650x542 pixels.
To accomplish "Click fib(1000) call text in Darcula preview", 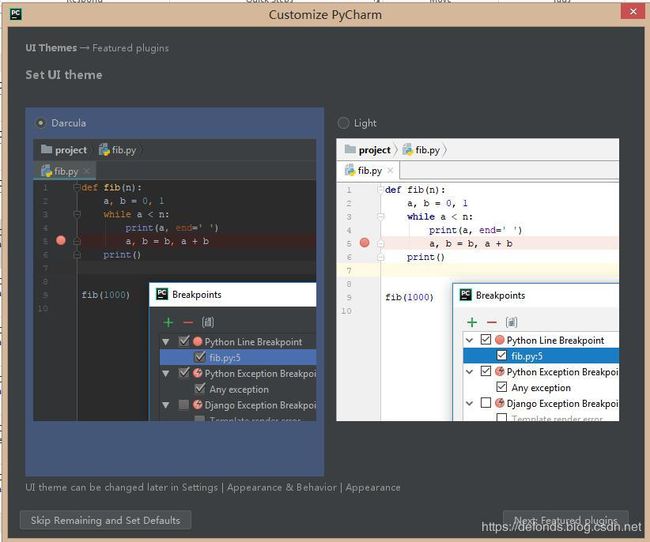I will click(106, 295).
